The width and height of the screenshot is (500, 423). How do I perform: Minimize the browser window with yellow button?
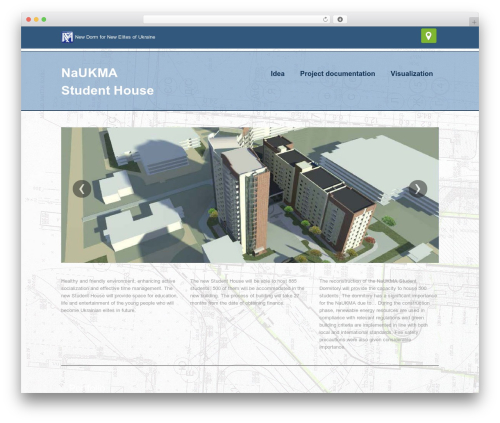coord(36,19)
